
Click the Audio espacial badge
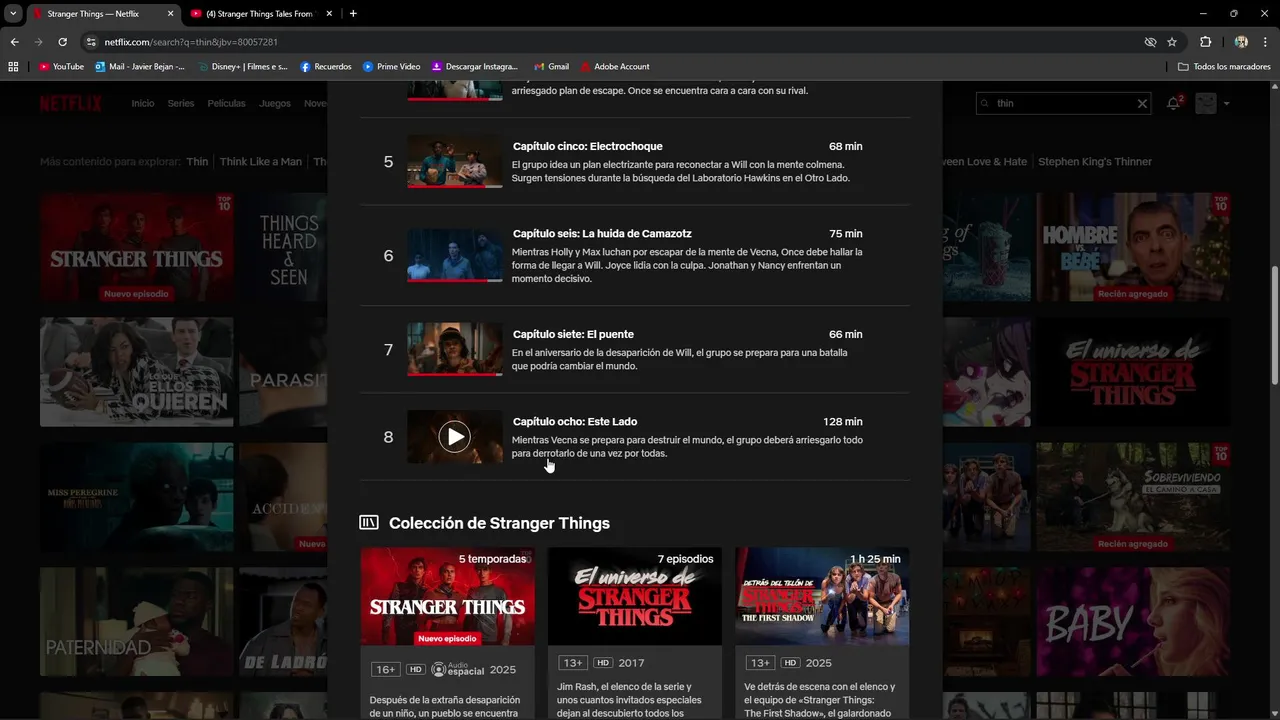(458, 669)
